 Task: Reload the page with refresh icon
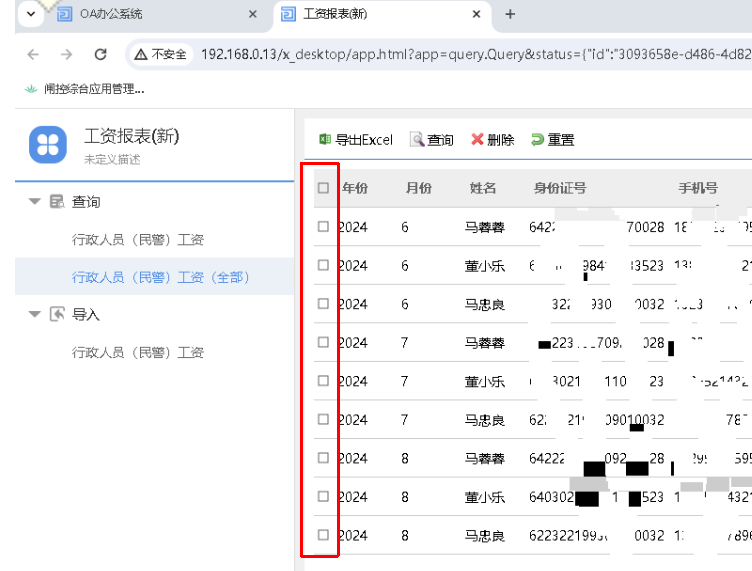coord(100,54)
